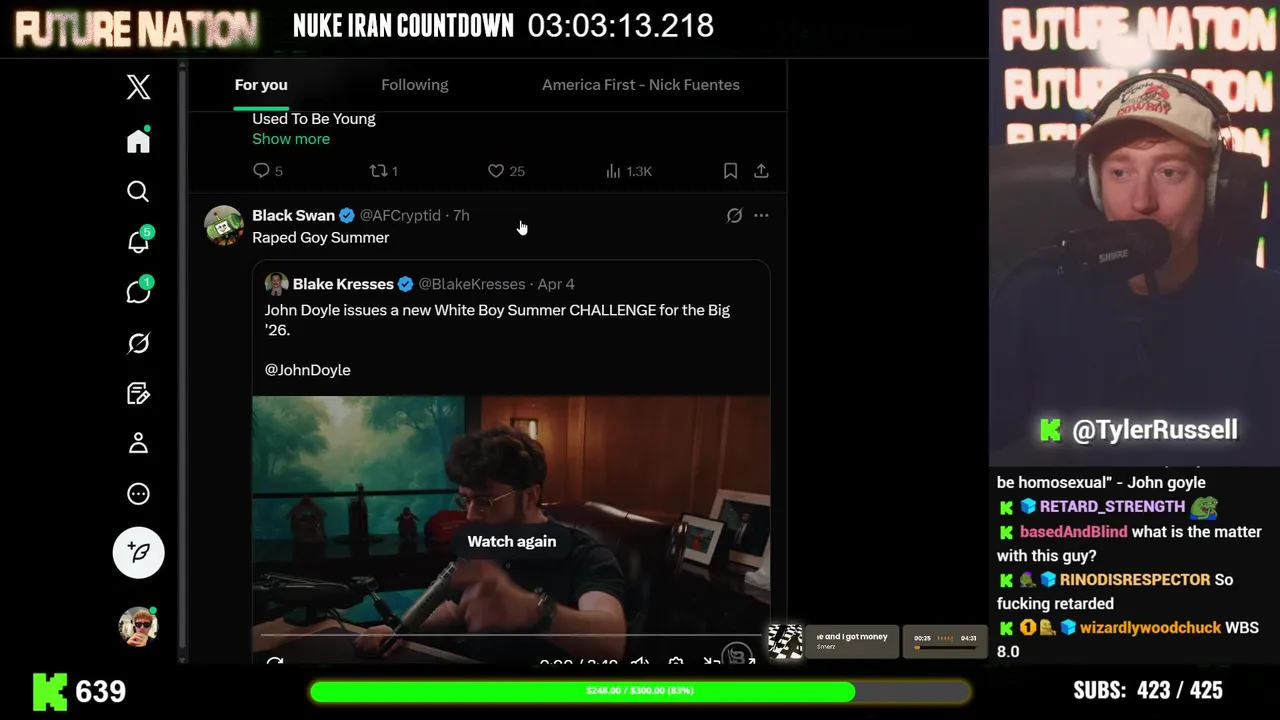Click the SUBS: 423 / 425 counter

(1147, 691)
